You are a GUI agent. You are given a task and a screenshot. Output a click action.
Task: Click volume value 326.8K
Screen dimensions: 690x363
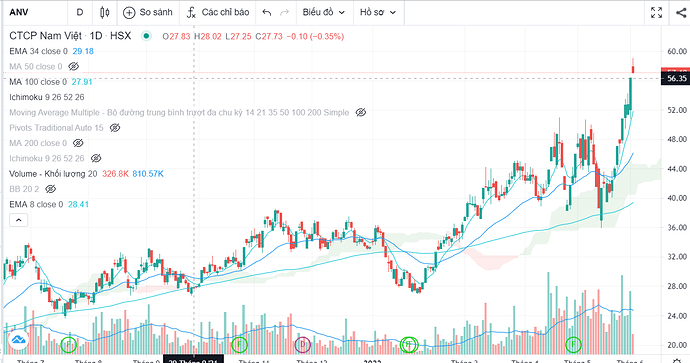[x=115, y=174]
